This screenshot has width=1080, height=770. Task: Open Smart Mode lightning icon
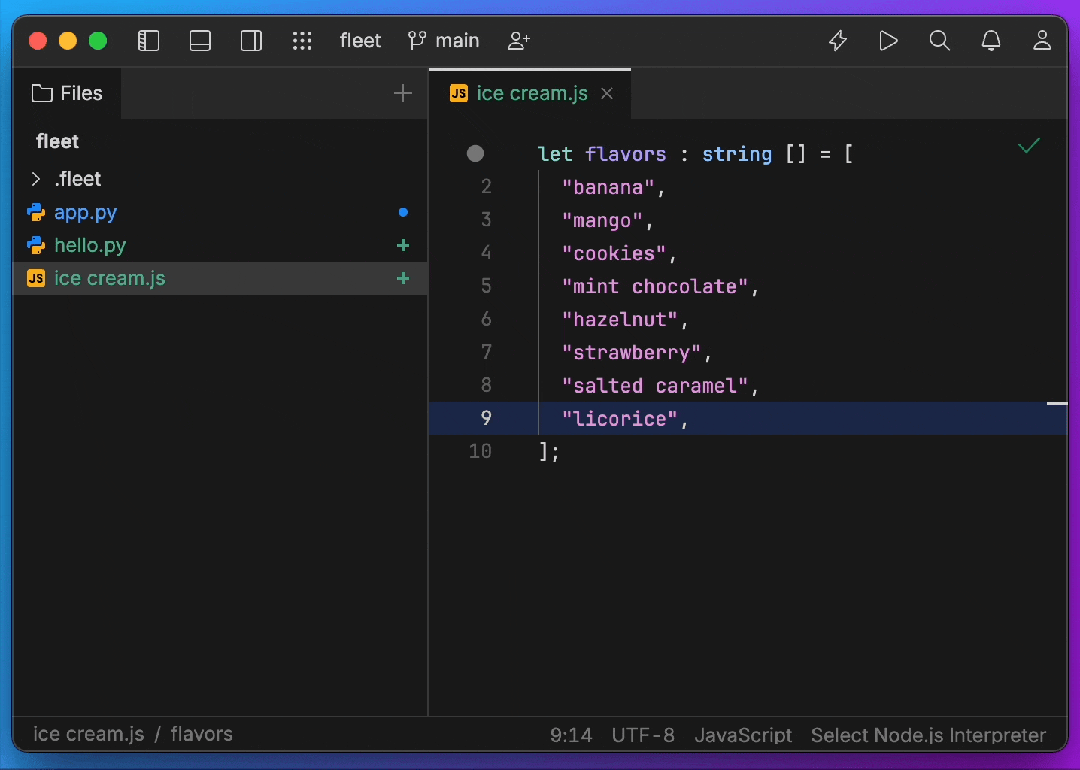coord(838,41)
